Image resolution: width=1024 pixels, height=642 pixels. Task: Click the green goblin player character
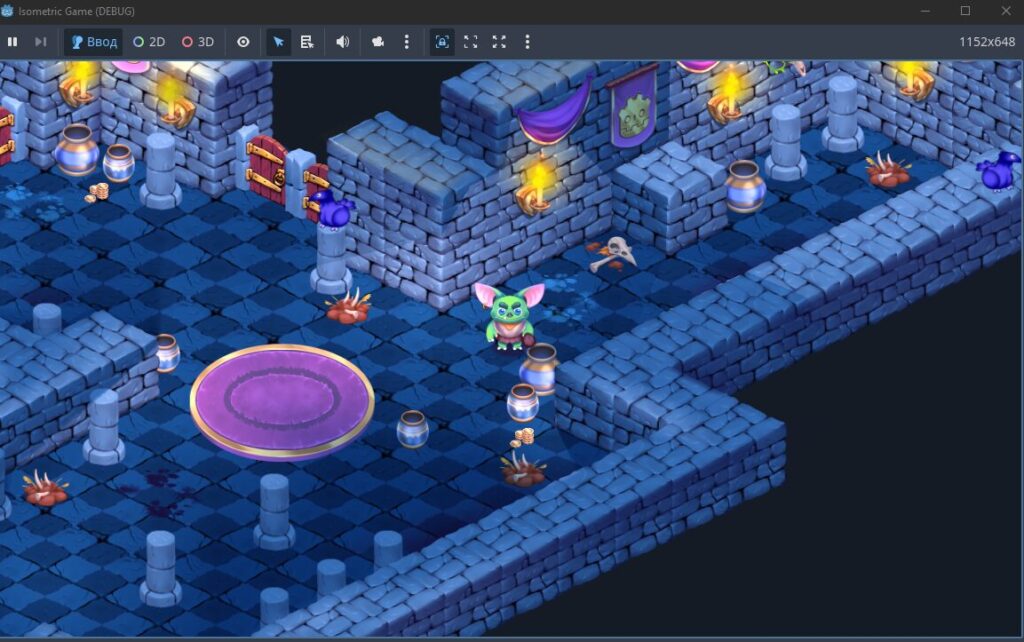click(x=509, y=316)
